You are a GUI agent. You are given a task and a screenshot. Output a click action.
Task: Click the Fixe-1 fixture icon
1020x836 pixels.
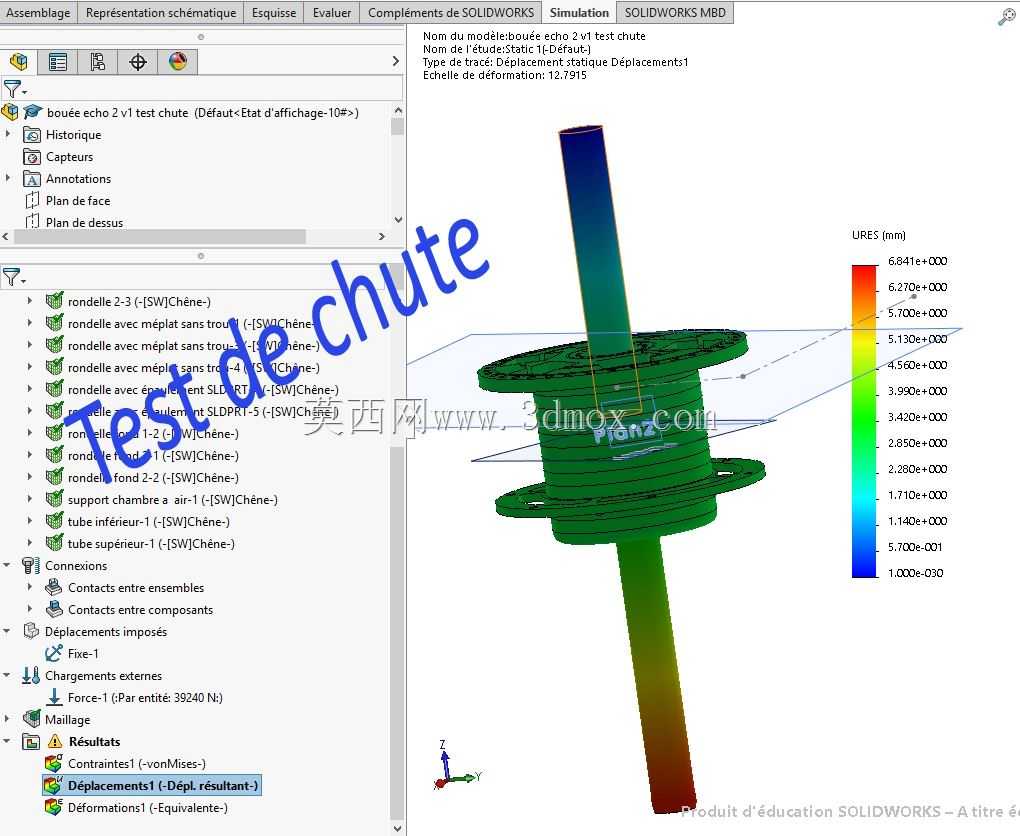[x=53, y=653]
